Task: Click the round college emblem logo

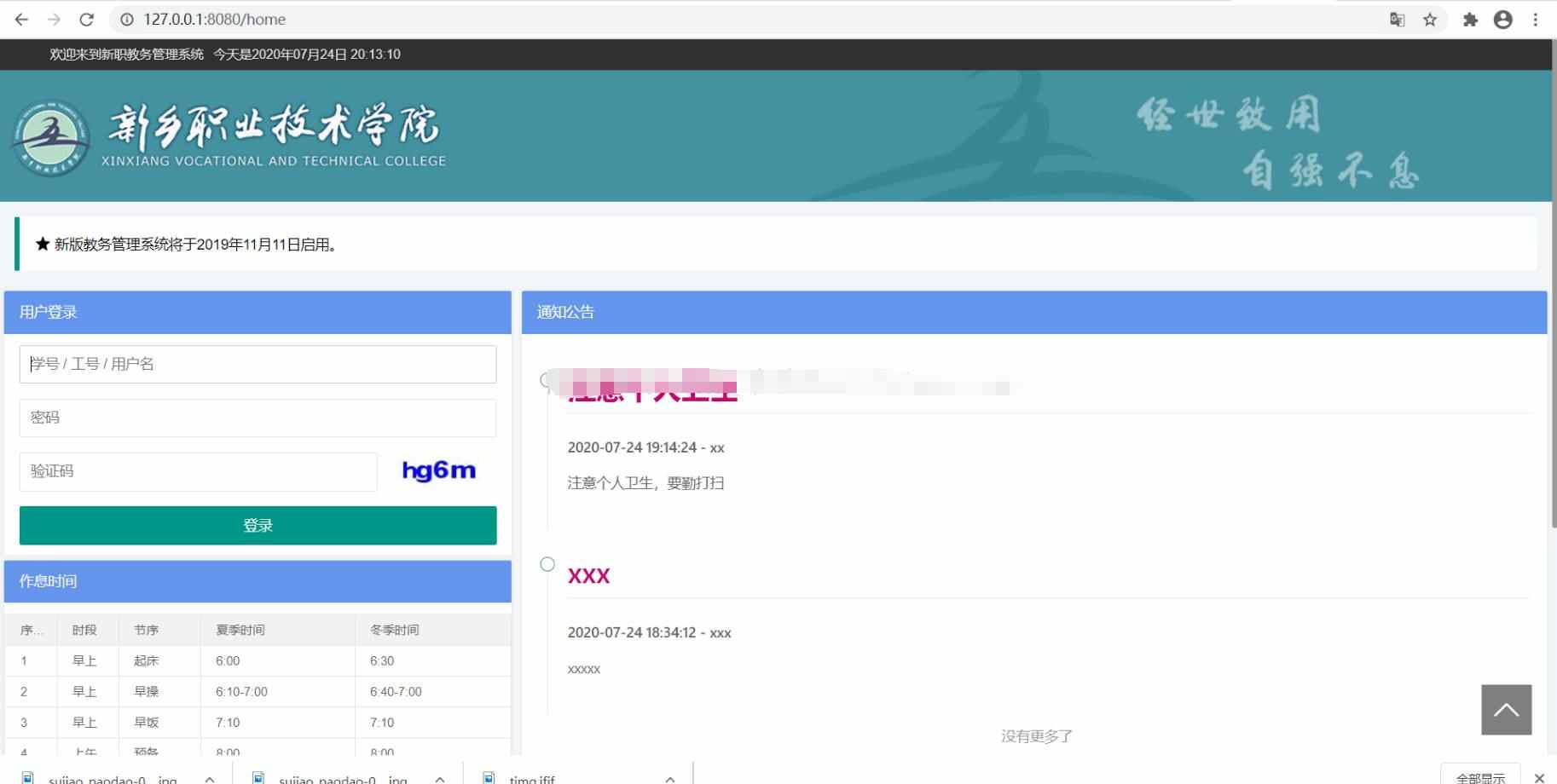Action: [x=50, y=138]
